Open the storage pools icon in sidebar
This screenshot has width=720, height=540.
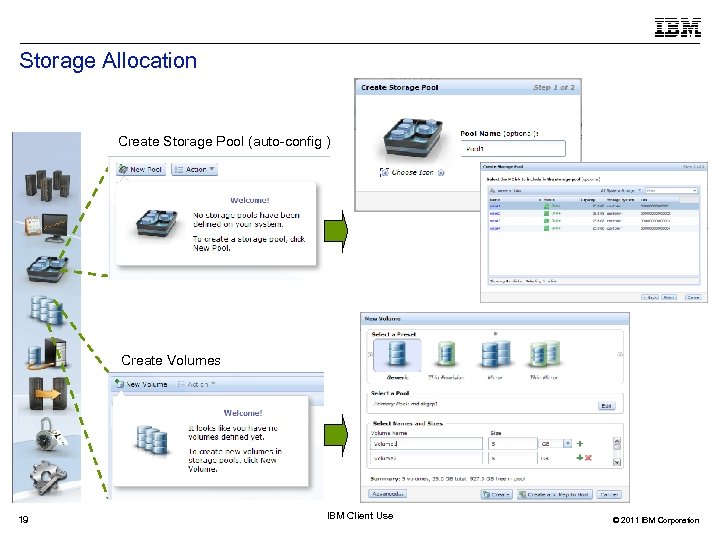(x=48, y=270)
